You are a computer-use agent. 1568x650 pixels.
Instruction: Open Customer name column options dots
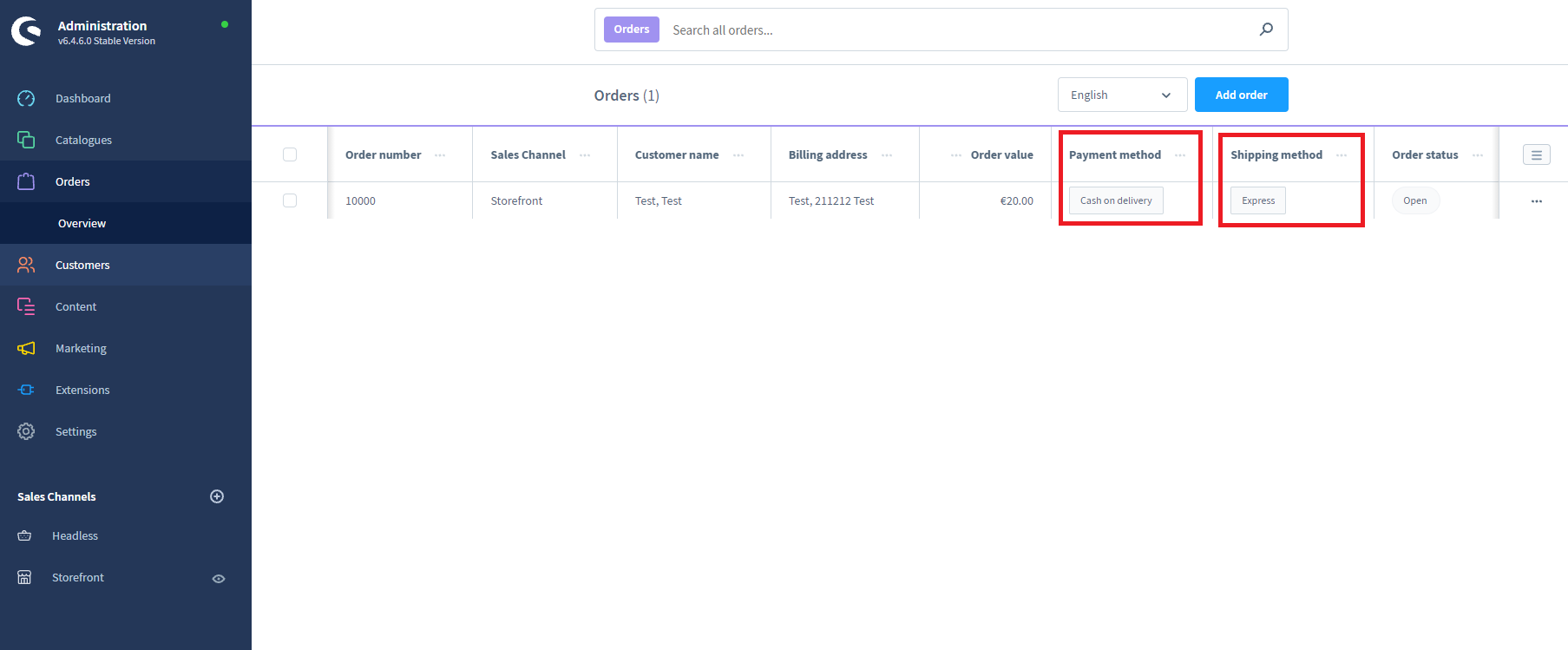click(x=738, y=155)
